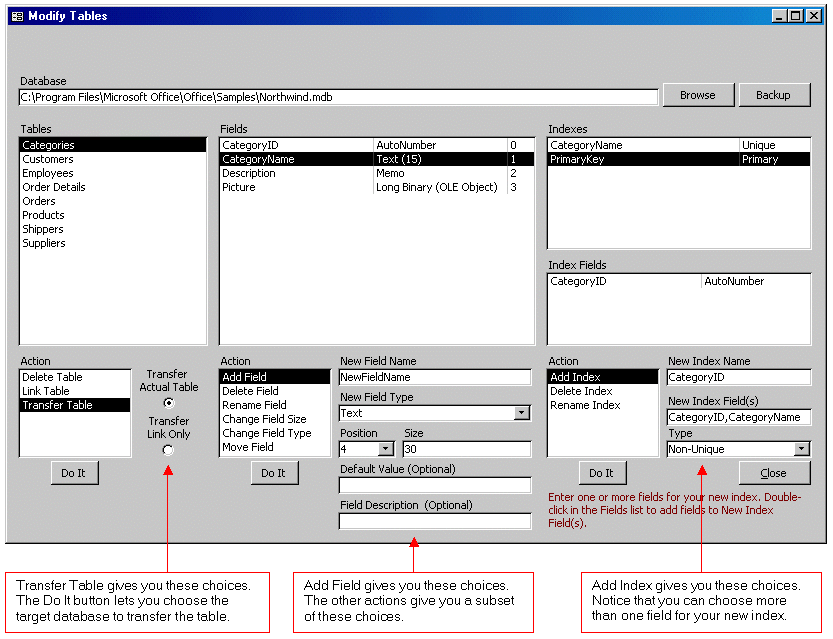Click the New Field Name input

coord(434,377)
